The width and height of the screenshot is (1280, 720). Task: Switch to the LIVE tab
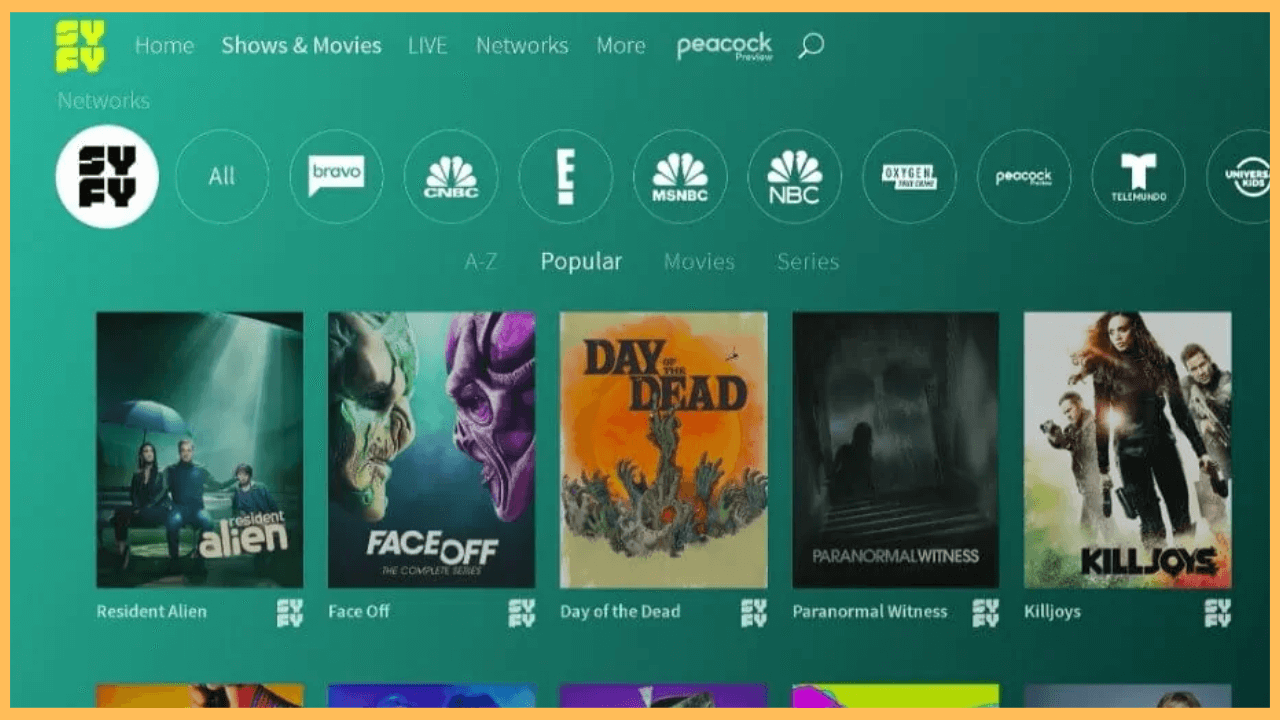pos(427,45)
